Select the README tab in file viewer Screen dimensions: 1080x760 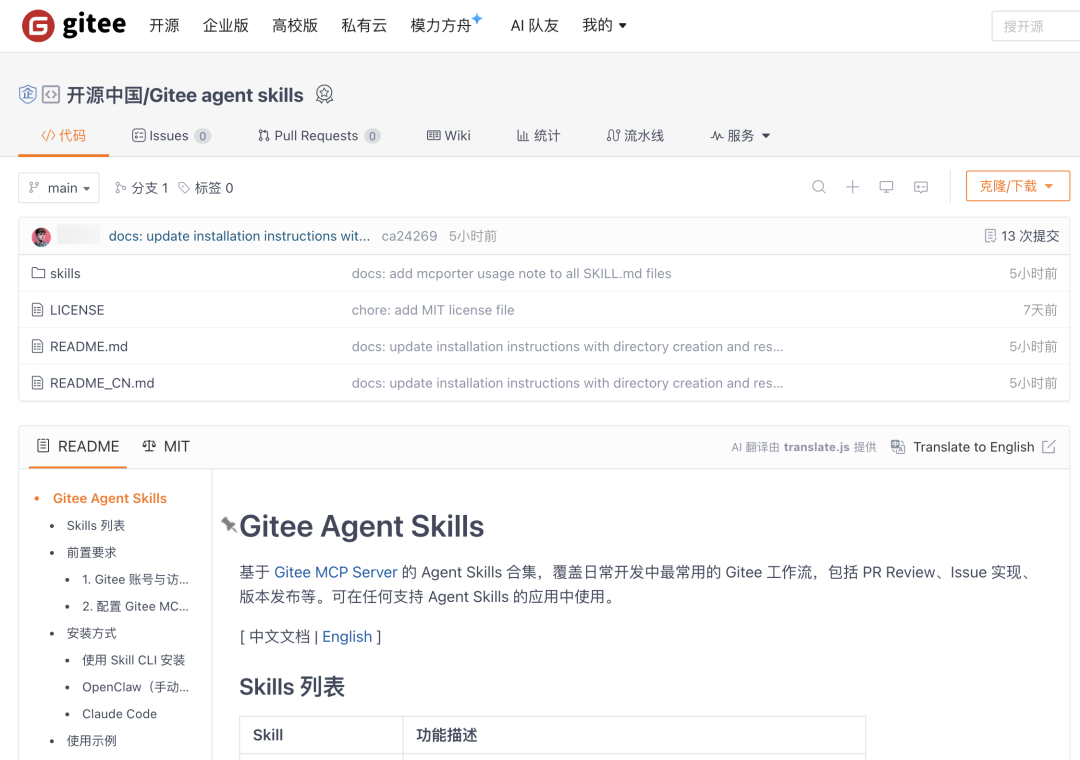78,446
